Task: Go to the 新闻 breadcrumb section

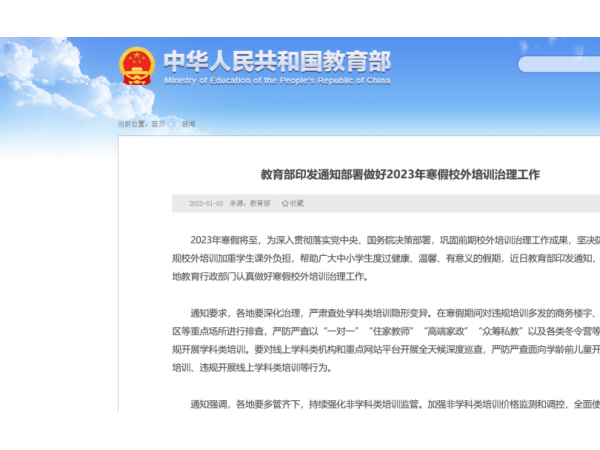Action: tap(188, 124)
